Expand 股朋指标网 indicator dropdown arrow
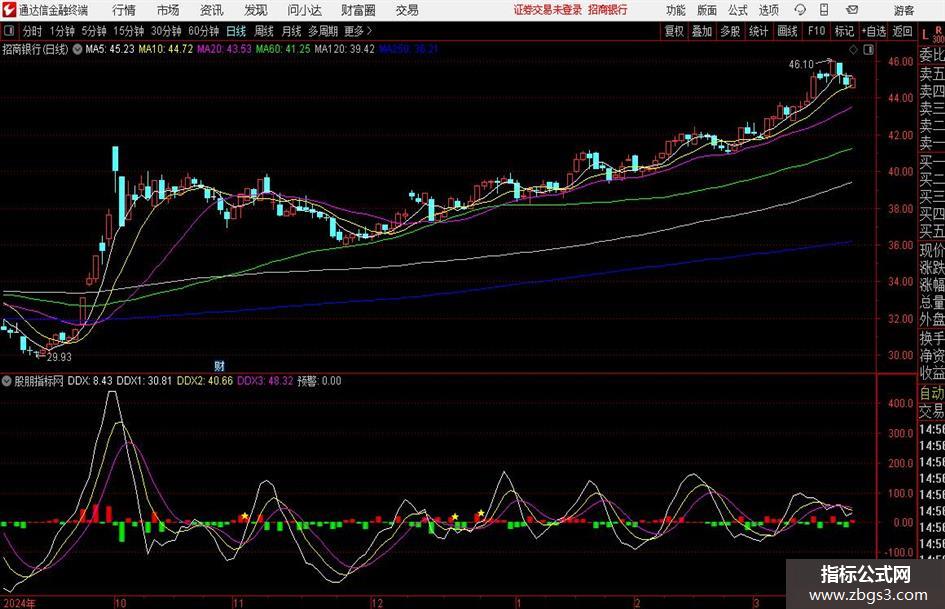 point(7,380)
